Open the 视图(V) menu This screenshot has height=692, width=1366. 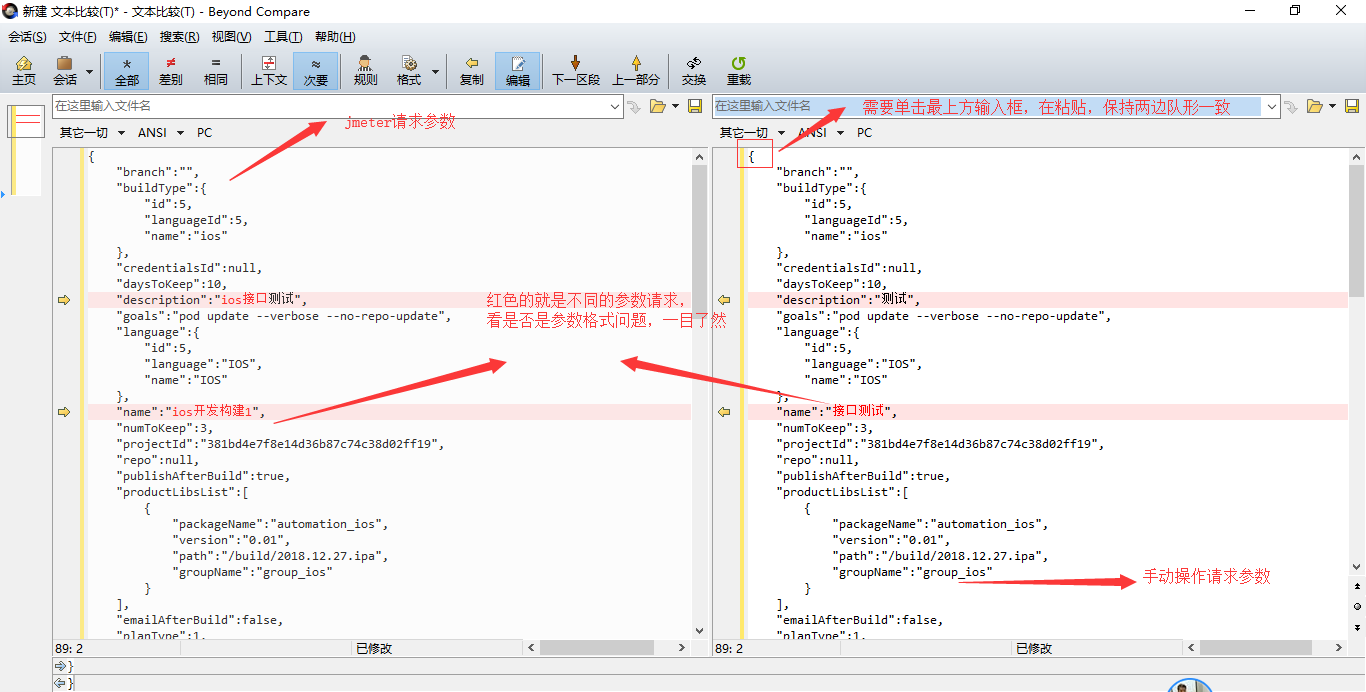coord(231,37)
